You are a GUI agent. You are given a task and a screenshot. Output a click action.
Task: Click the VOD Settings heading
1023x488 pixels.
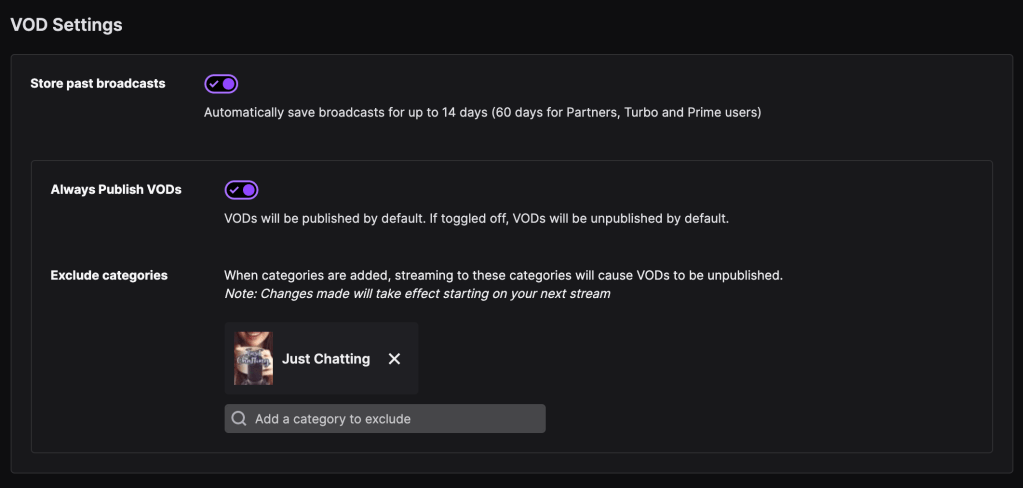coord(66,25)
